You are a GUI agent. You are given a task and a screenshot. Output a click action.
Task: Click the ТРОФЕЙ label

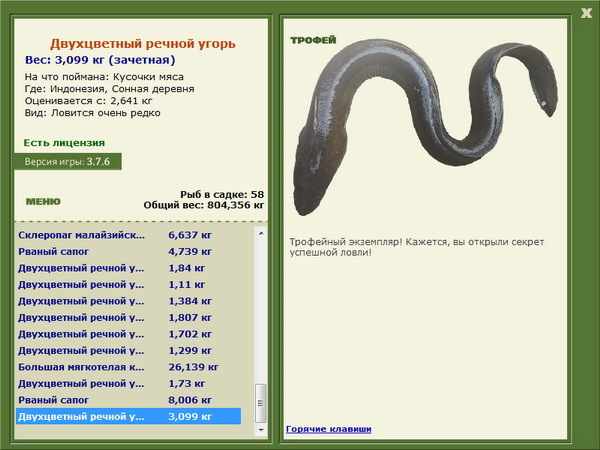coord(313,40)
